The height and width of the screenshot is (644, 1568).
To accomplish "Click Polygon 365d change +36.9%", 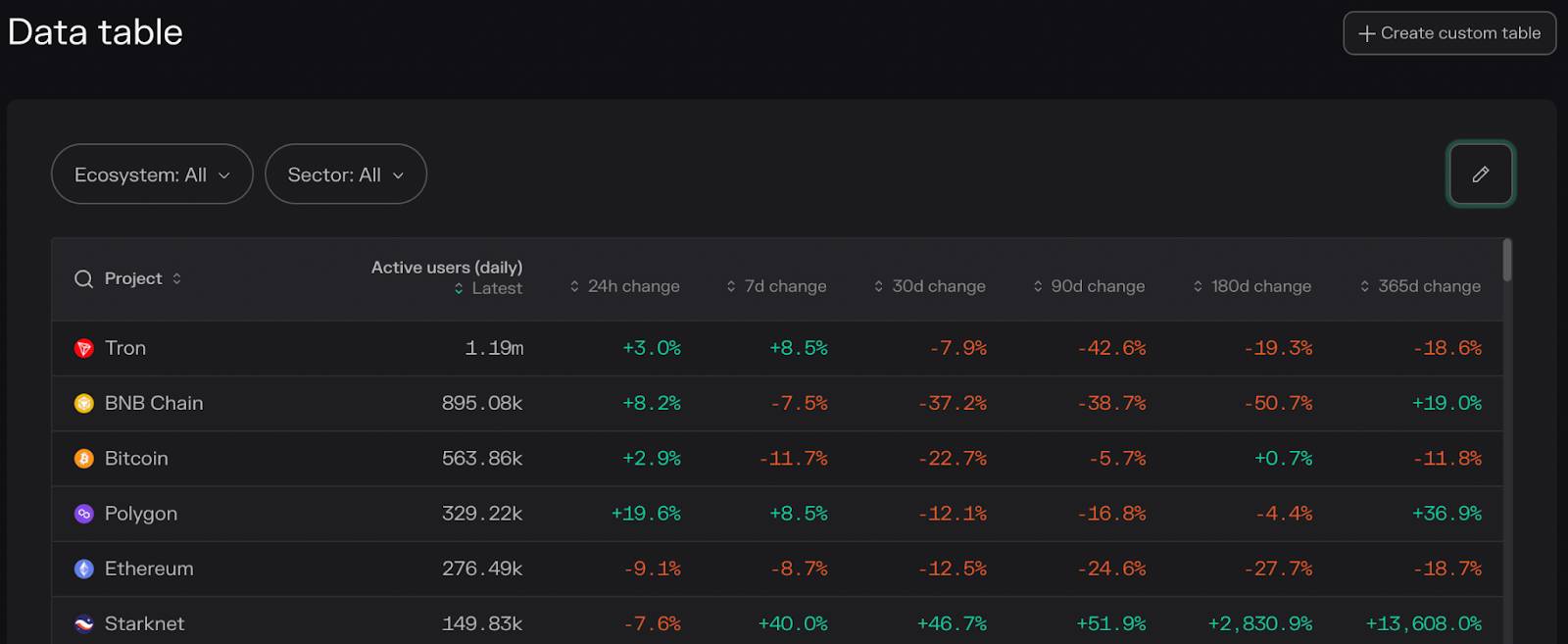I will (x=1446, y=514).
